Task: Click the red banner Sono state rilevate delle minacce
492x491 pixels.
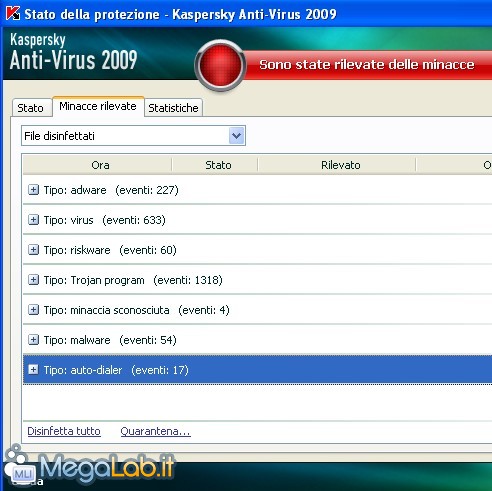Action: pyautogui.click(x=367, y=65)
